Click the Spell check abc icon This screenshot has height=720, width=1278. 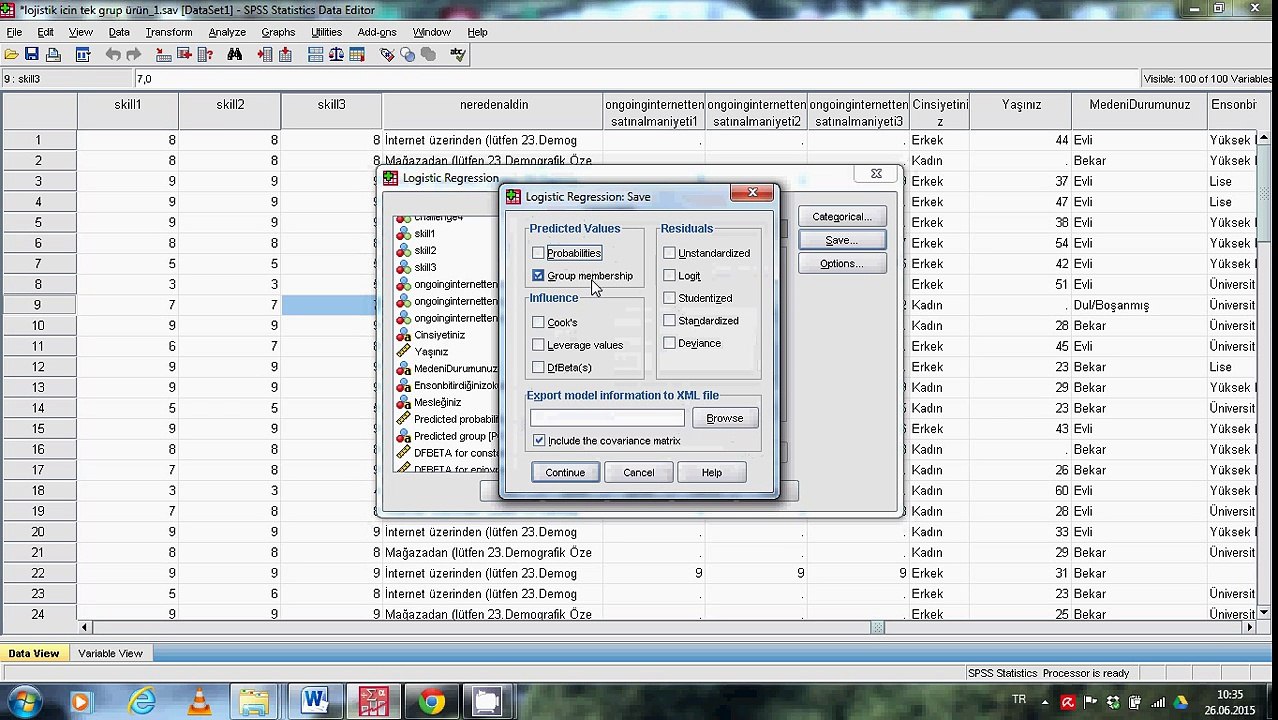458,55
